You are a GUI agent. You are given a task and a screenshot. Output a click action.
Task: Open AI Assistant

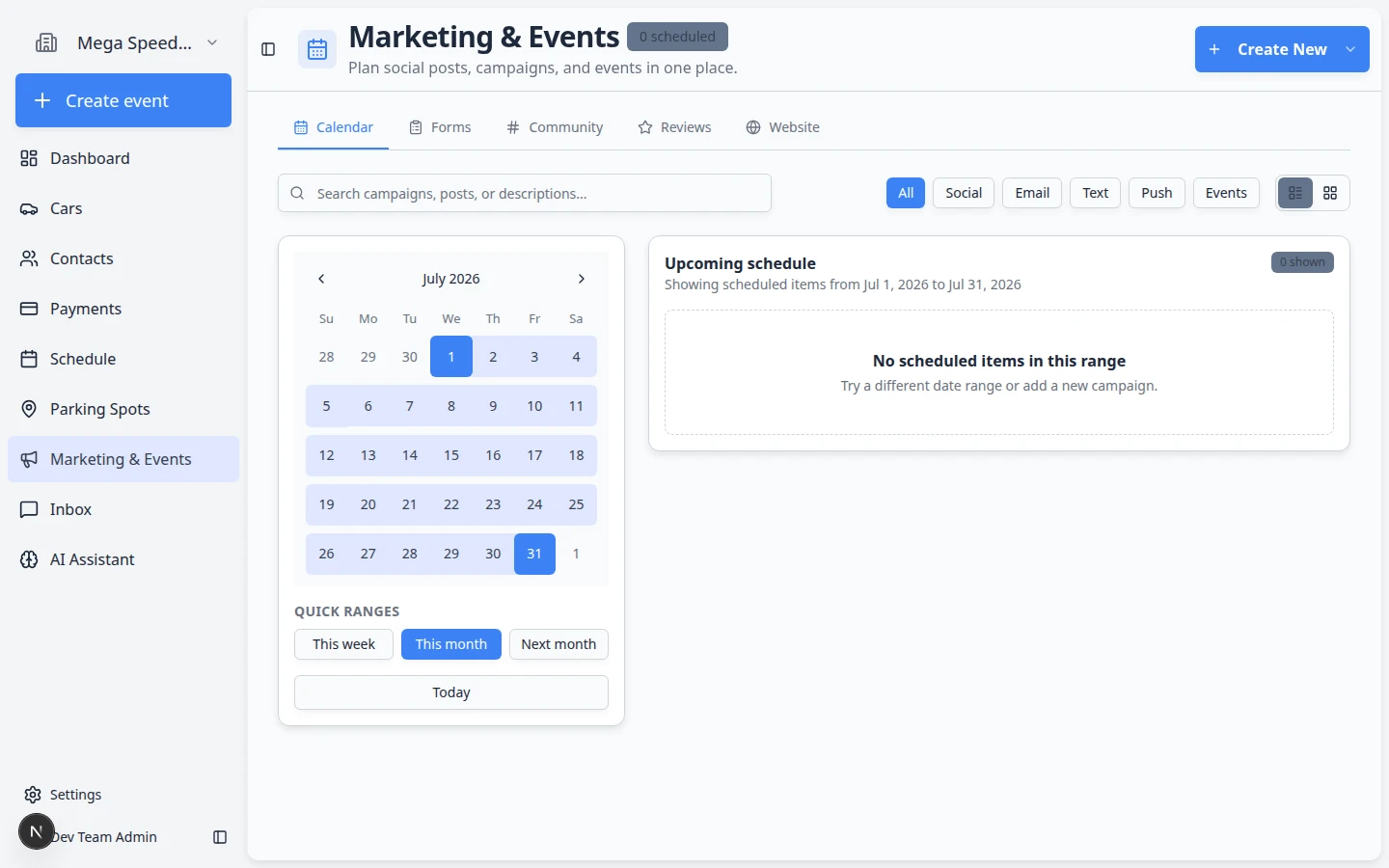click(x=123, y=559)
